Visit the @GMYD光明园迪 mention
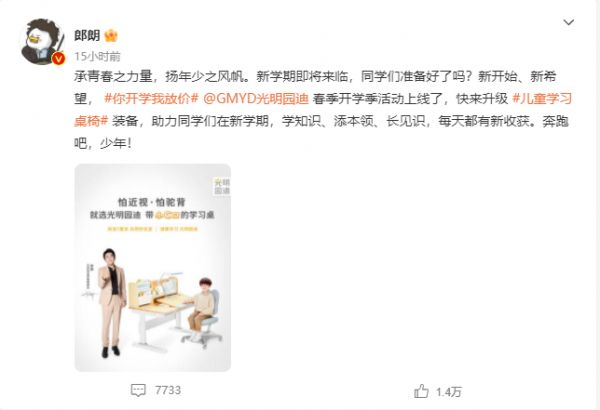This screenshot has height=410, width=600. 256,99
